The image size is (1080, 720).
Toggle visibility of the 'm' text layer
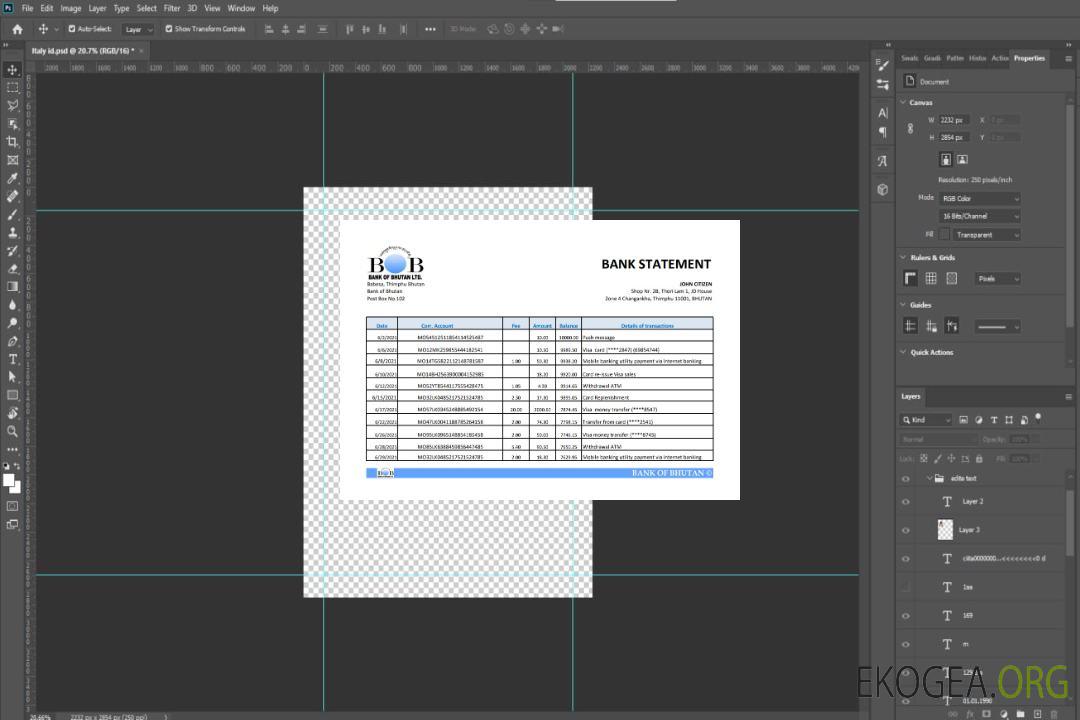906,645
